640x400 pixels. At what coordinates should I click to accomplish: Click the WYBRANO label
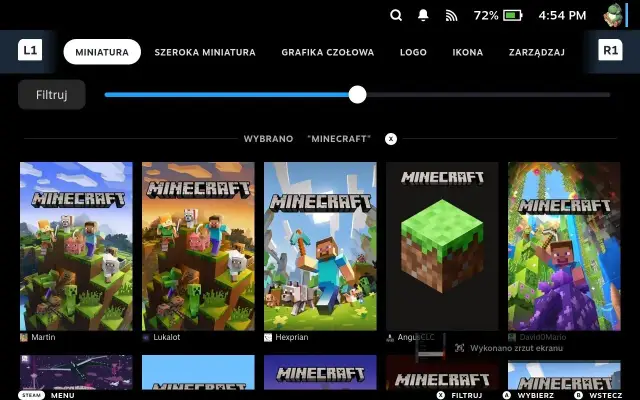pyautogui.click(x=268, y=139)
